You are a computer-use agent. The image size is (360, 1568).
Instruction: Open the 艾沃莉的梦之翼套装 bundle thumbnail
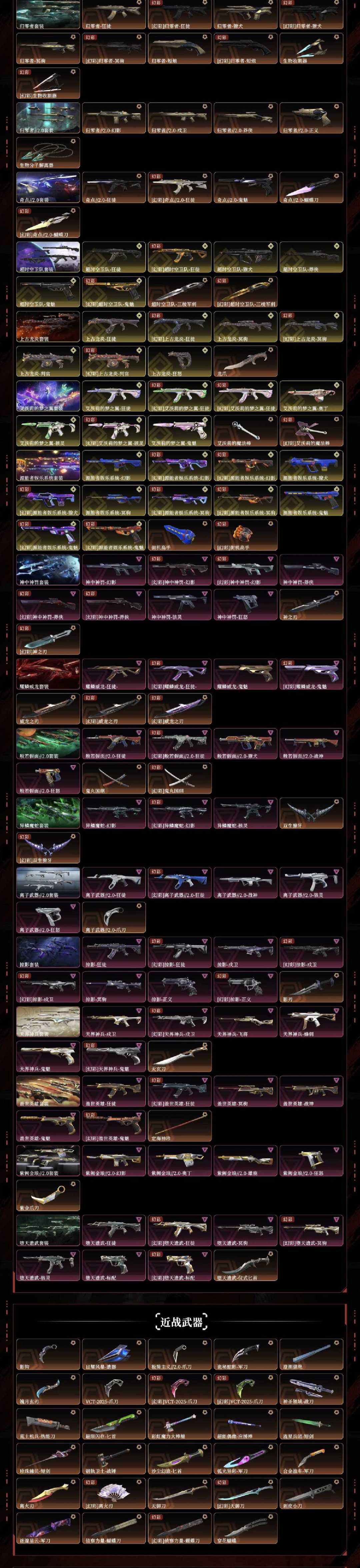(48, 396)
